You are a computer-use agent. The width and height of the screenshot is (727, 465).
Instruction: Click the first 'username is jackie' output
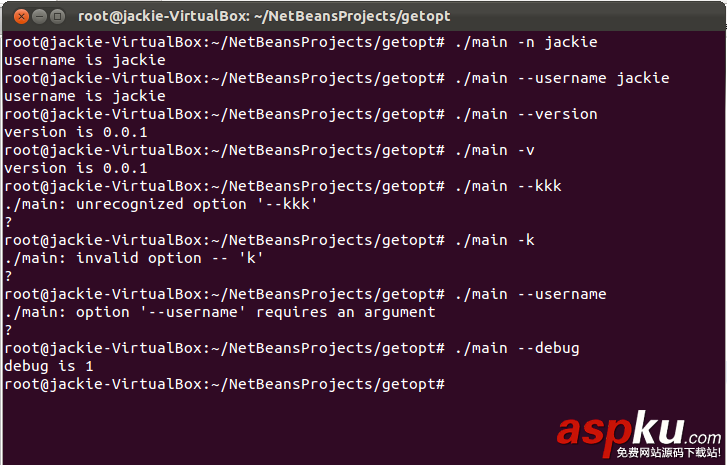click(x=85, y=60)
